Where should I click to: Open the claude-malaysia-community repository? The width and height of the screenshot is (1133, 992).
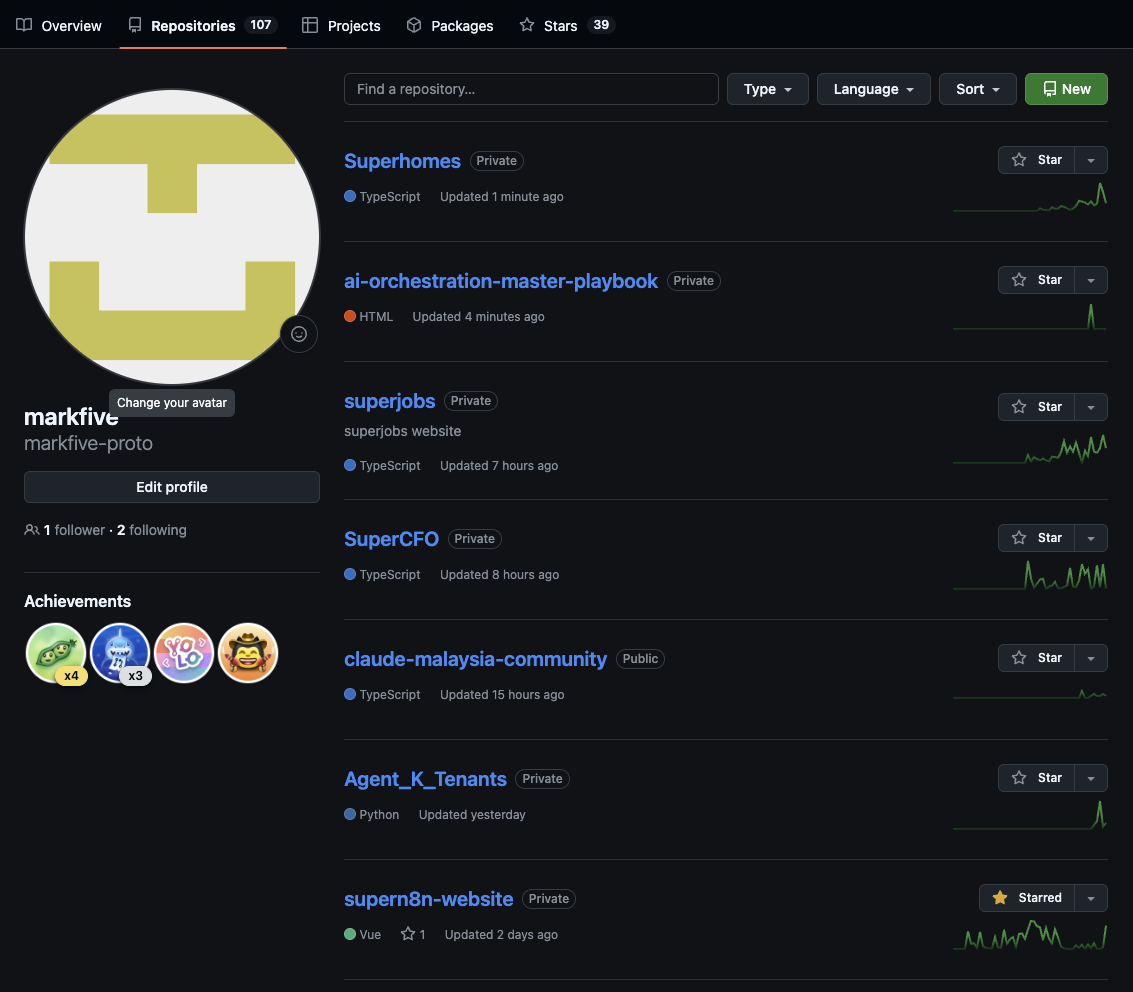click(475, 658)
